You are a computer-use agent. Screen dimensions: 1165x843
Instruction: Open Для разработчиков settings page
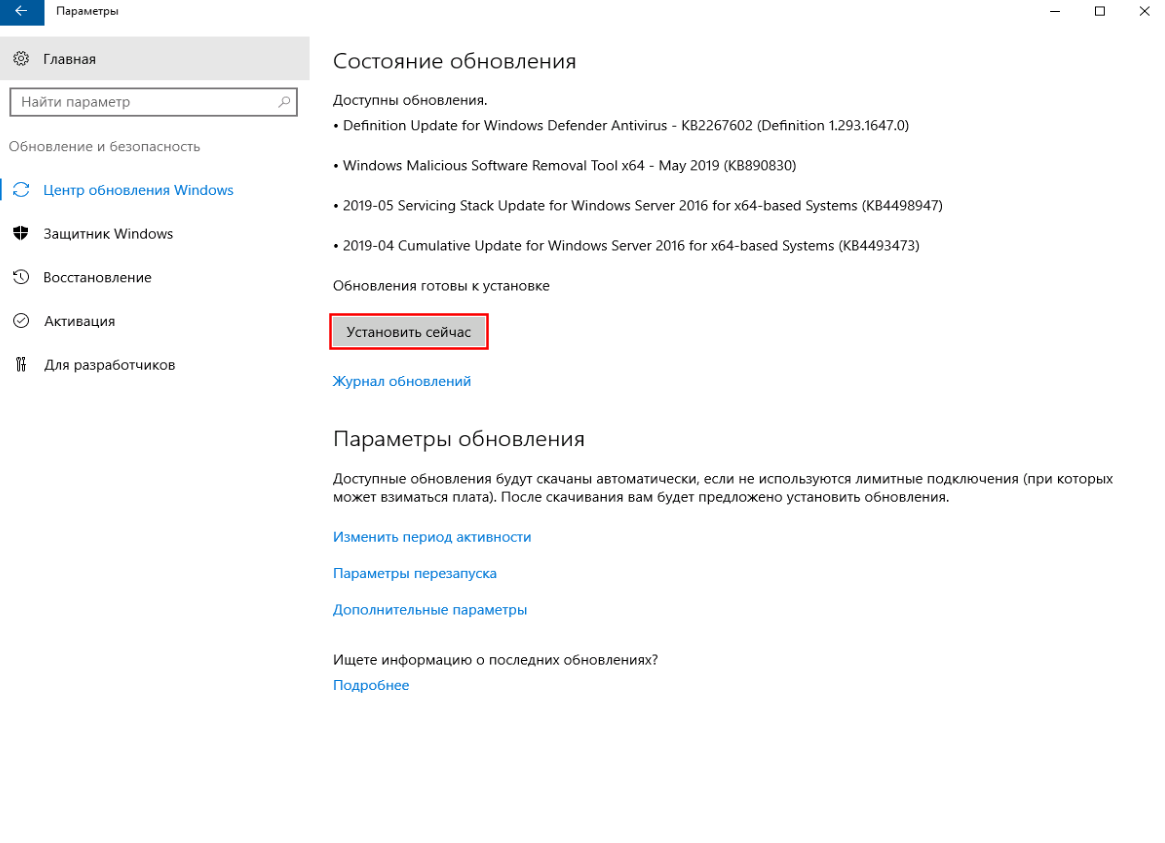tap(109, 365)
